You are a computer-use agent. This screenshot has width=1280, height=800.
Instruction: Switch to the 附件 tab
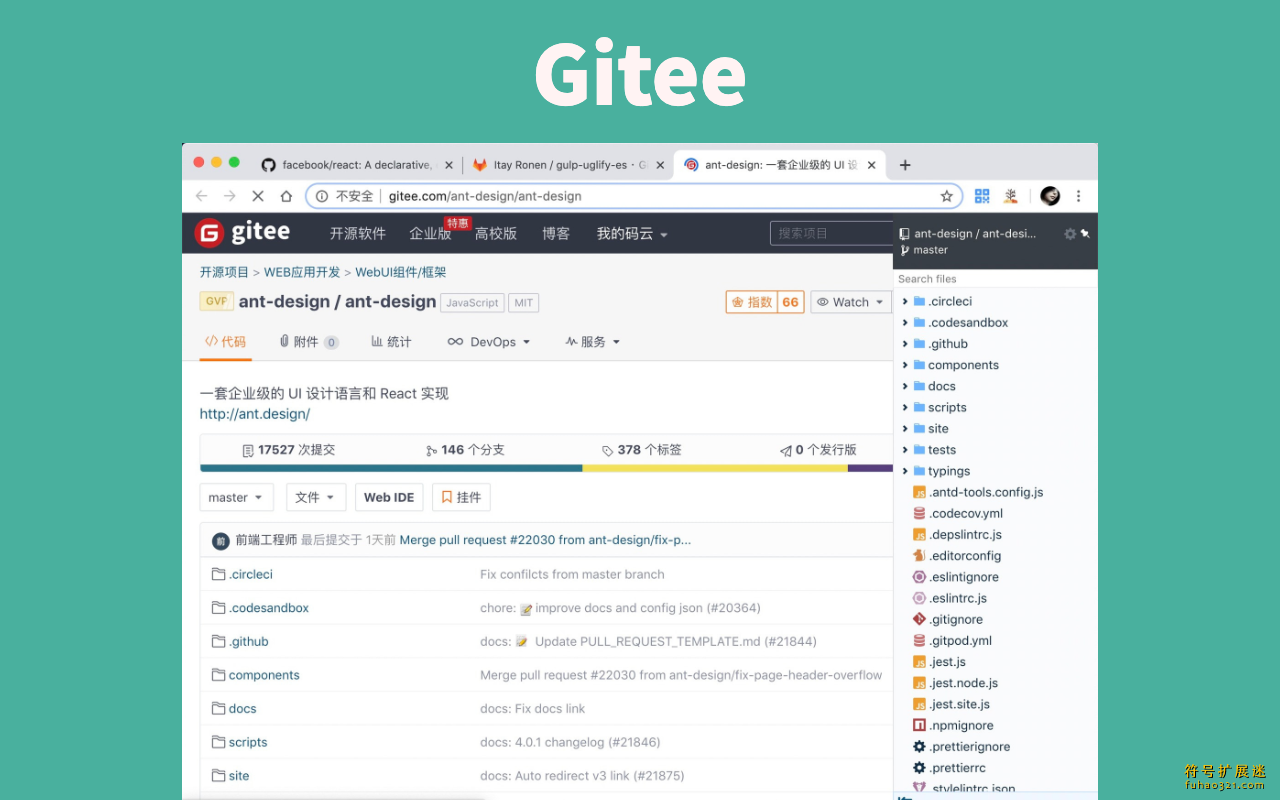309,342
